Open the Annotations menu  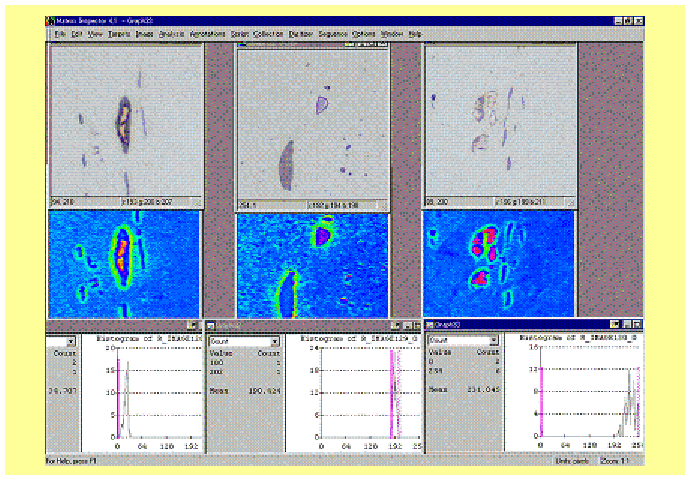tap(207, 34)
